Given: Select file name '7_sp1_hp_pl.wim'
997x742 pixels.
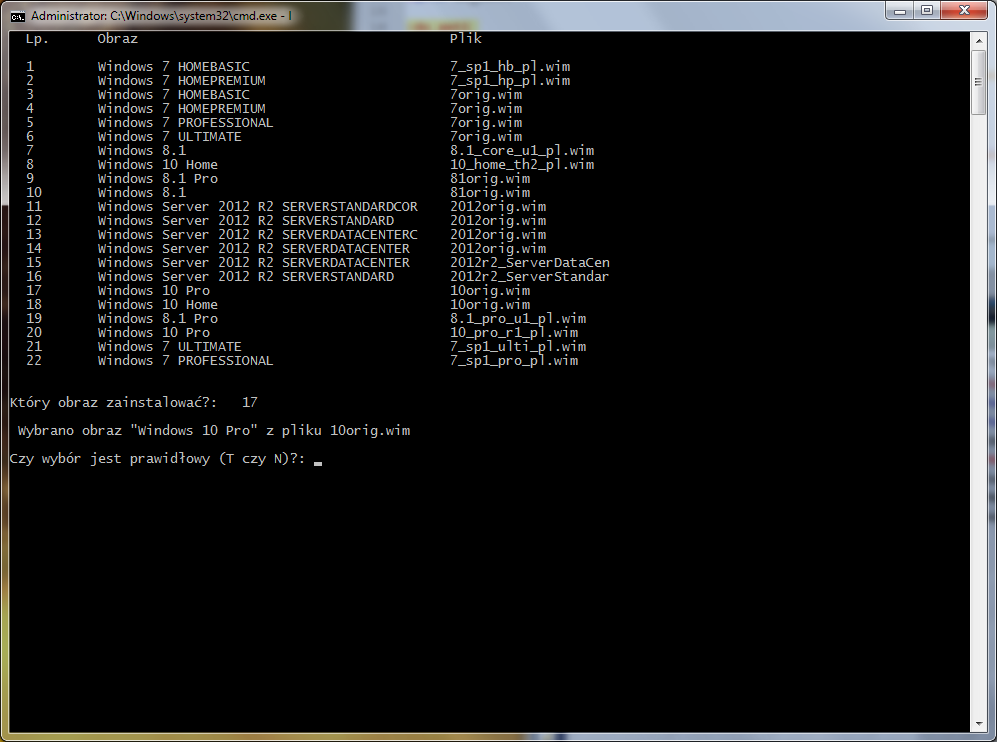Looking at the screenshot, I should 510,81.
